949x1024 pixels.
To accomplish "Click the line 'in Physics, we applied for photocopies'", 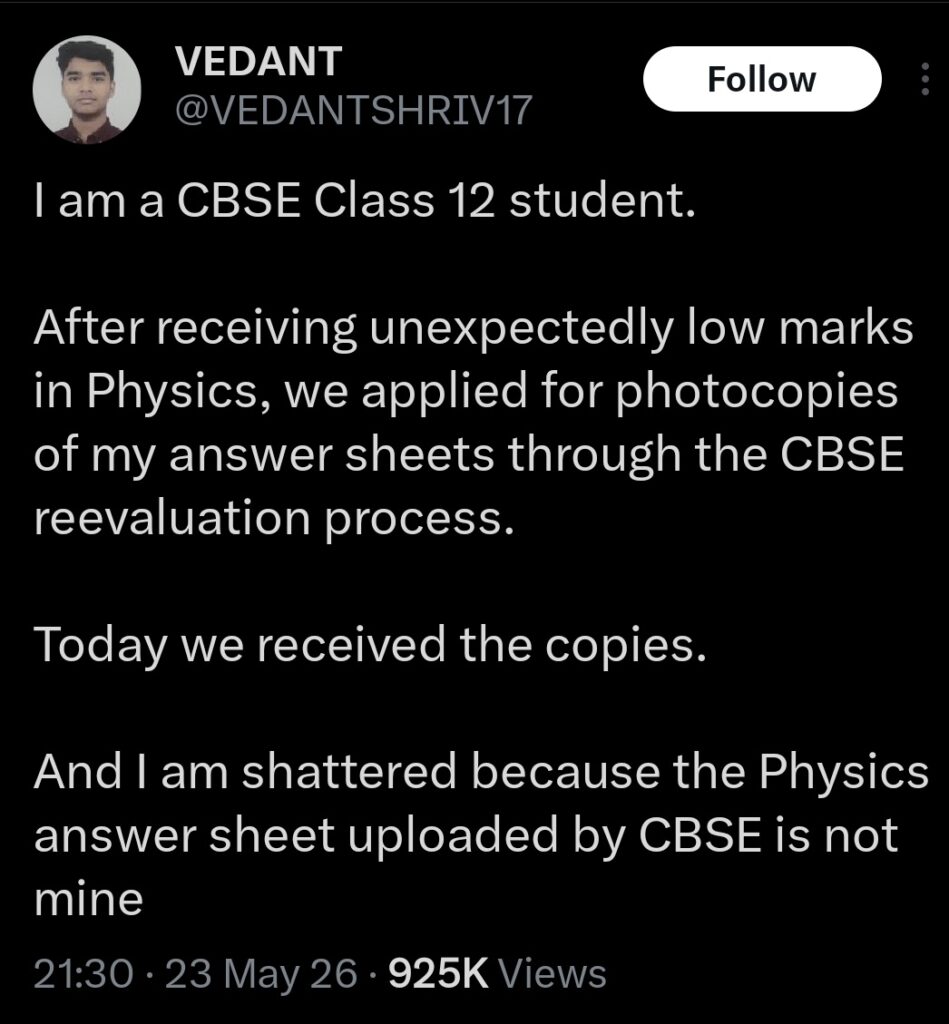I will click(x=466, y=391).
